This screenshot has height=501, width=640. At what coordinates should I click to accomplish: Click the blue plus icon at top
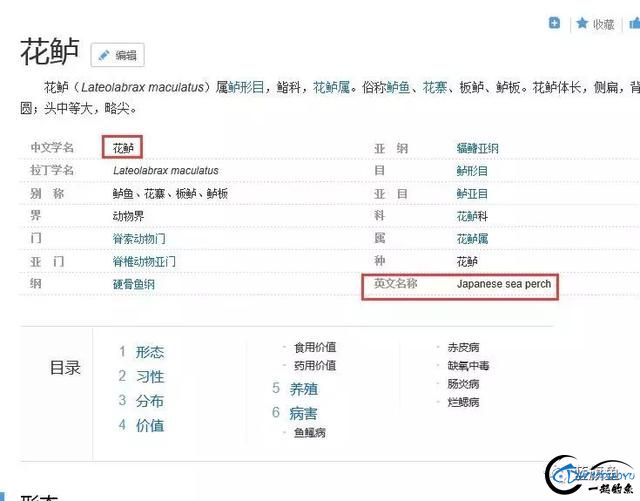pos(554,23)
